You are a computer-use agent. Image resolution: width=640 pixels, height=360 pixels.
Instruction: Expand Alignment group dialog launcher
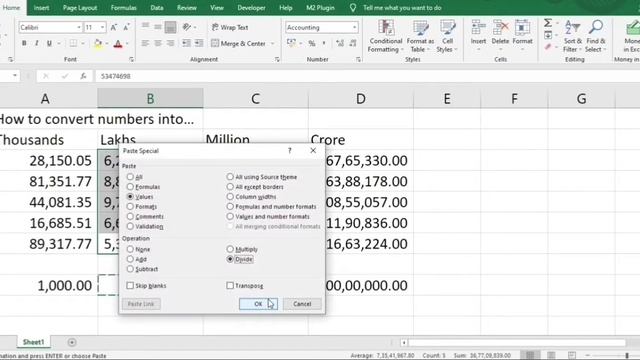[x=277, y=60]
